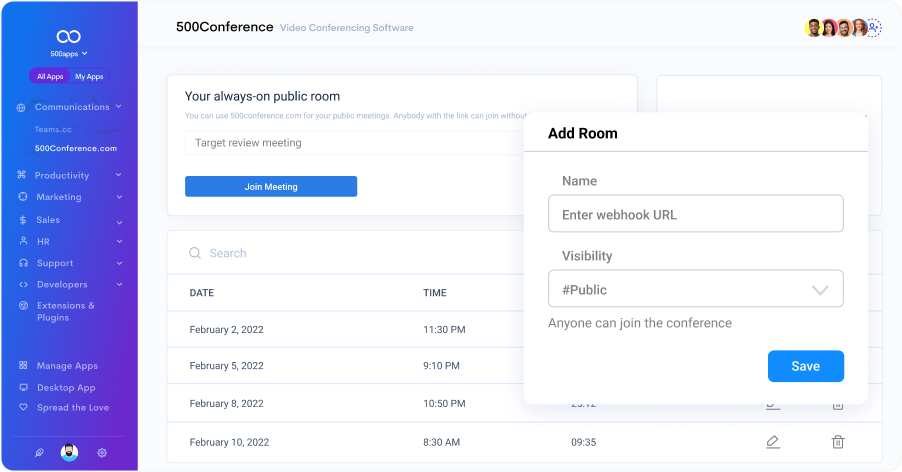The image size is (902, 472).
Task: Click the add user icon in header
Action: pos(874,28)
